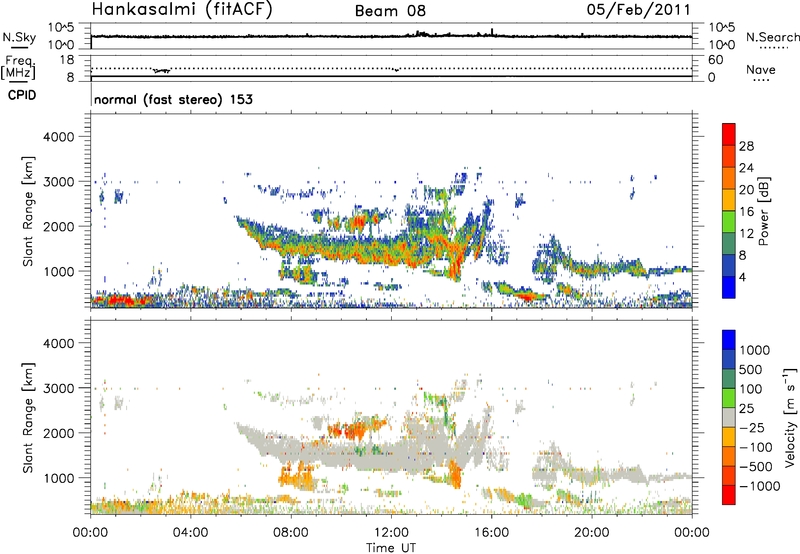The width and height of the screenshot is (800, 554).
Task: Click the '-25' tick on Velocity colorbar
Action: 752,427
